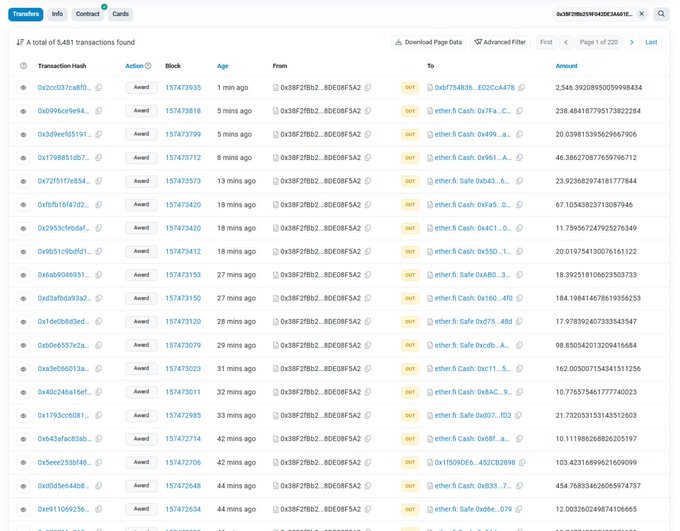Screen dimensions: 680x531
Task: Go to the previous page arrow
Action: click(x=566, y=42)
